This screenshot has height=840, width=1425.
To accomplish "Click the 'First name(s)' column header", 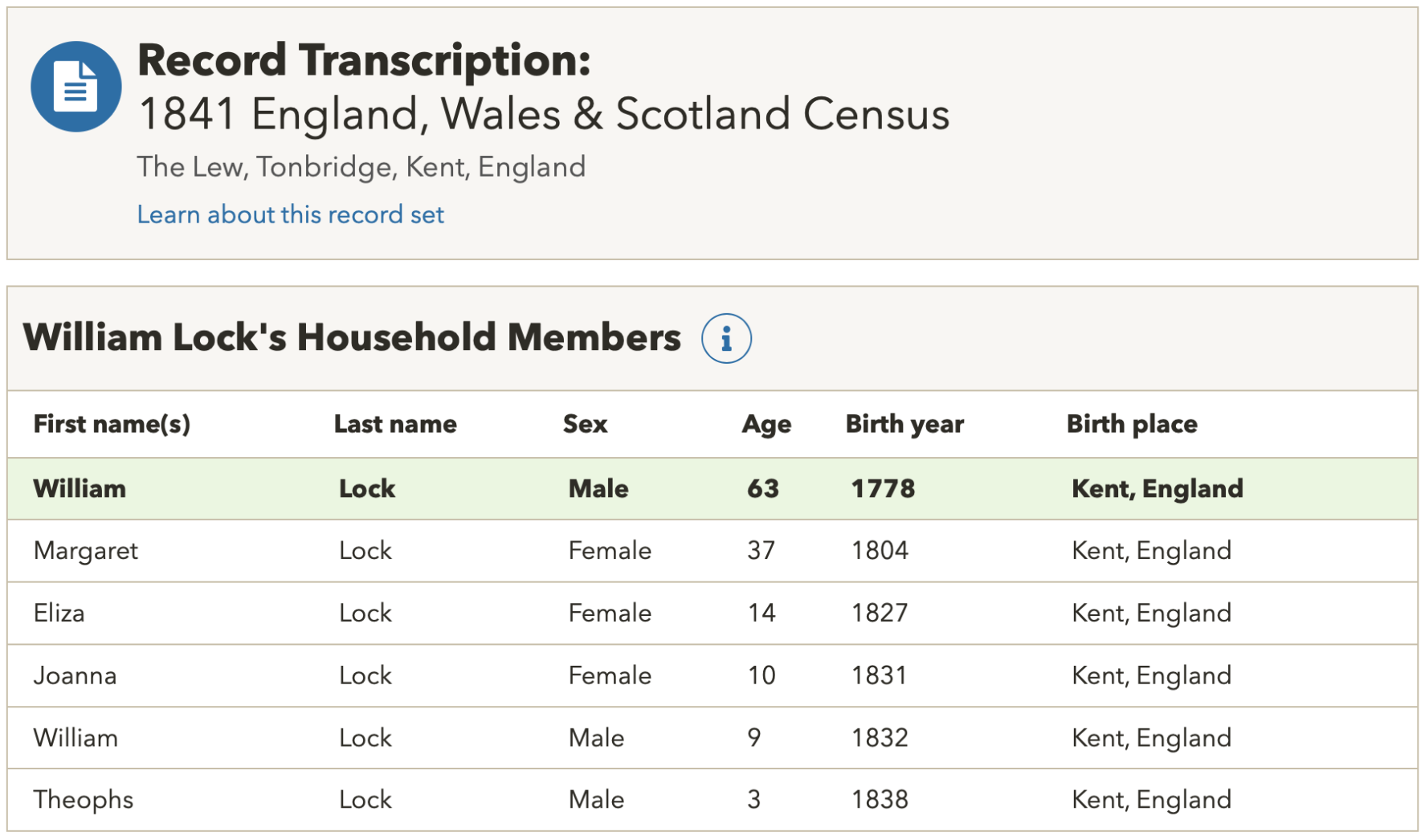I will click(x=112, y=424).
